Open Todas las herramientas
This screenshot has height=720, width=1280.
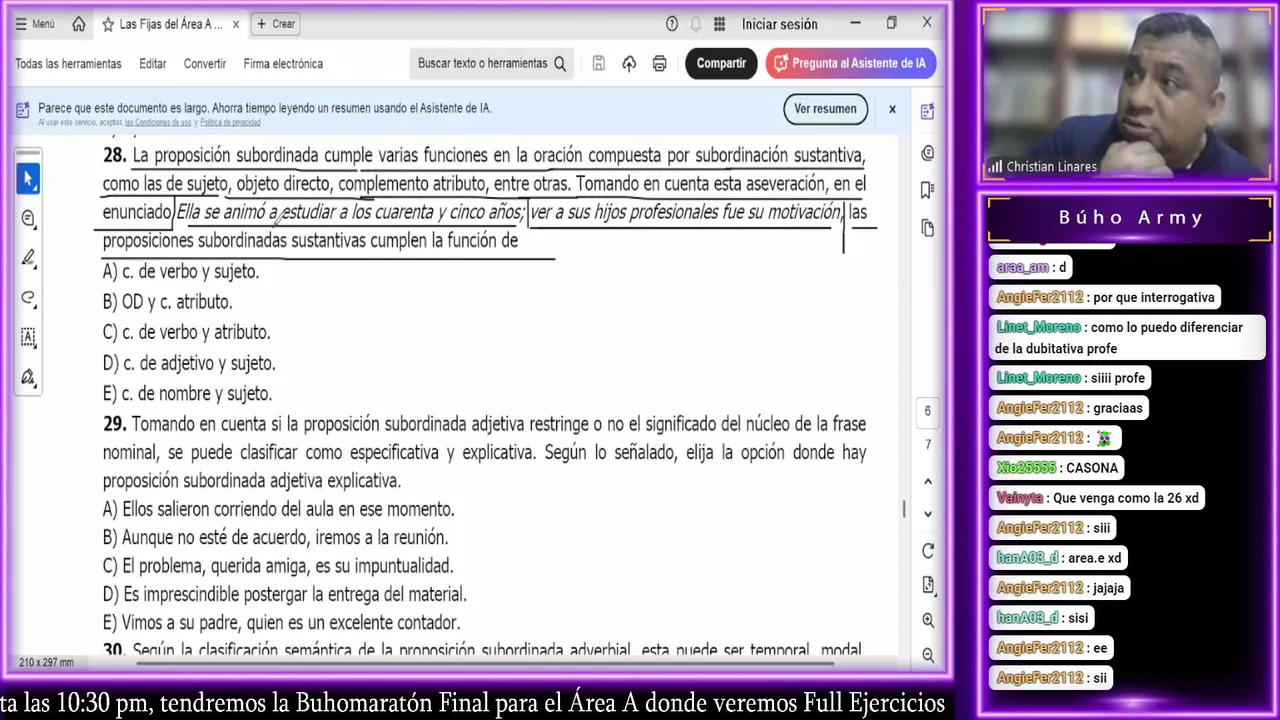click(x=68, y=63)
